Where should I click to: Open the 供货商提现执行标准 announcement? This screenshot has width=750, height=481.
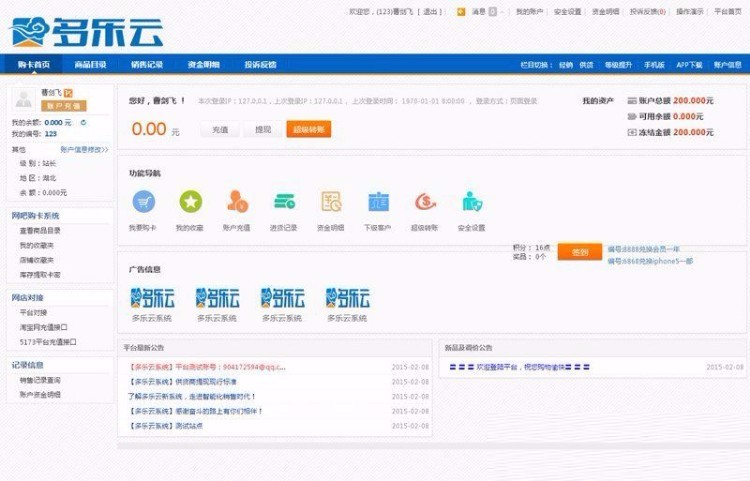click(183, 382)
